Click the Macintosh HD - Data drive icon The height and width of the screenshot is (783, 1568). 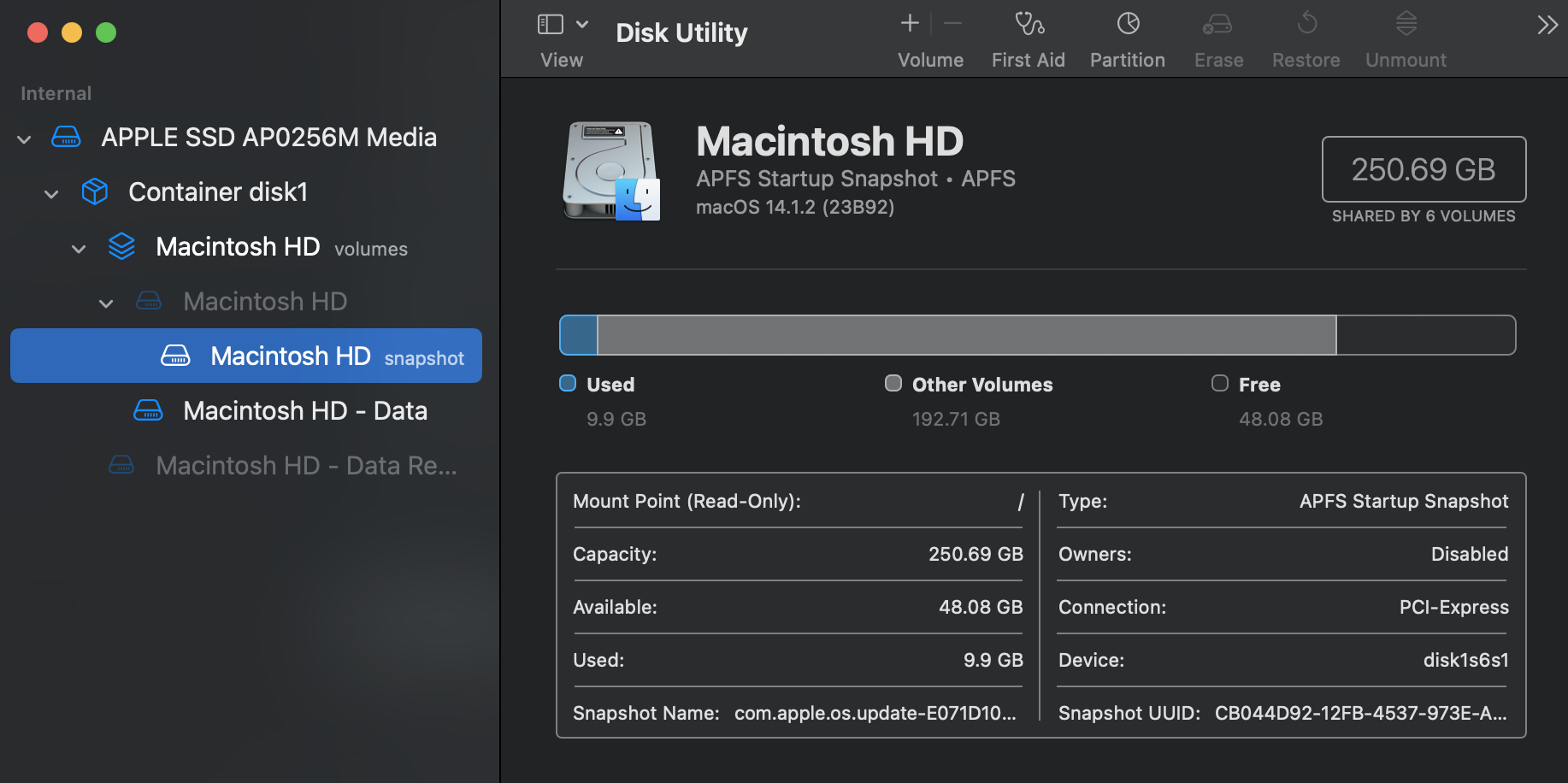[148, 410]
